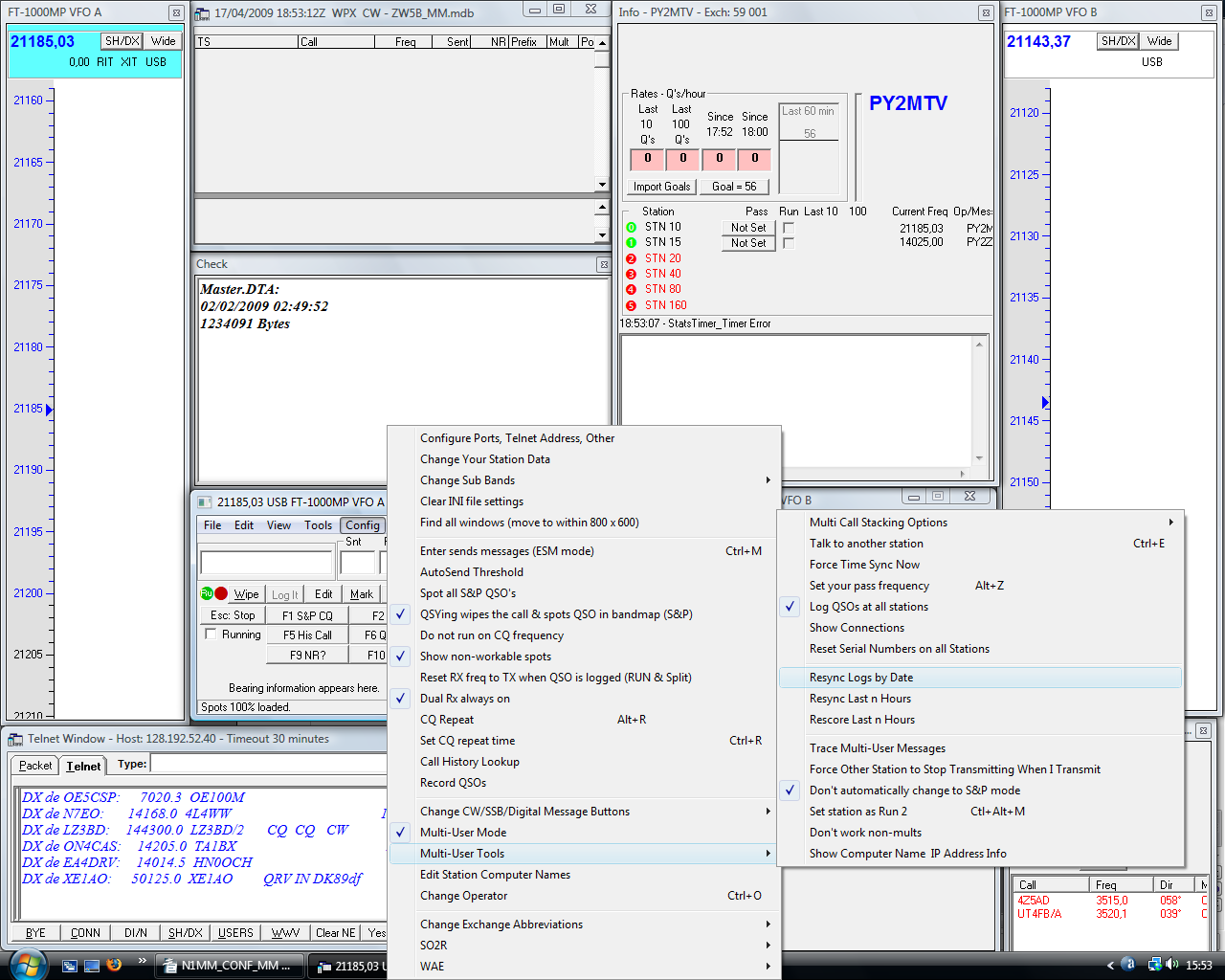Screen dimensions: 1225x980
Task: Click the red STN 20 status indicator
Action: [x=631, y=258]
